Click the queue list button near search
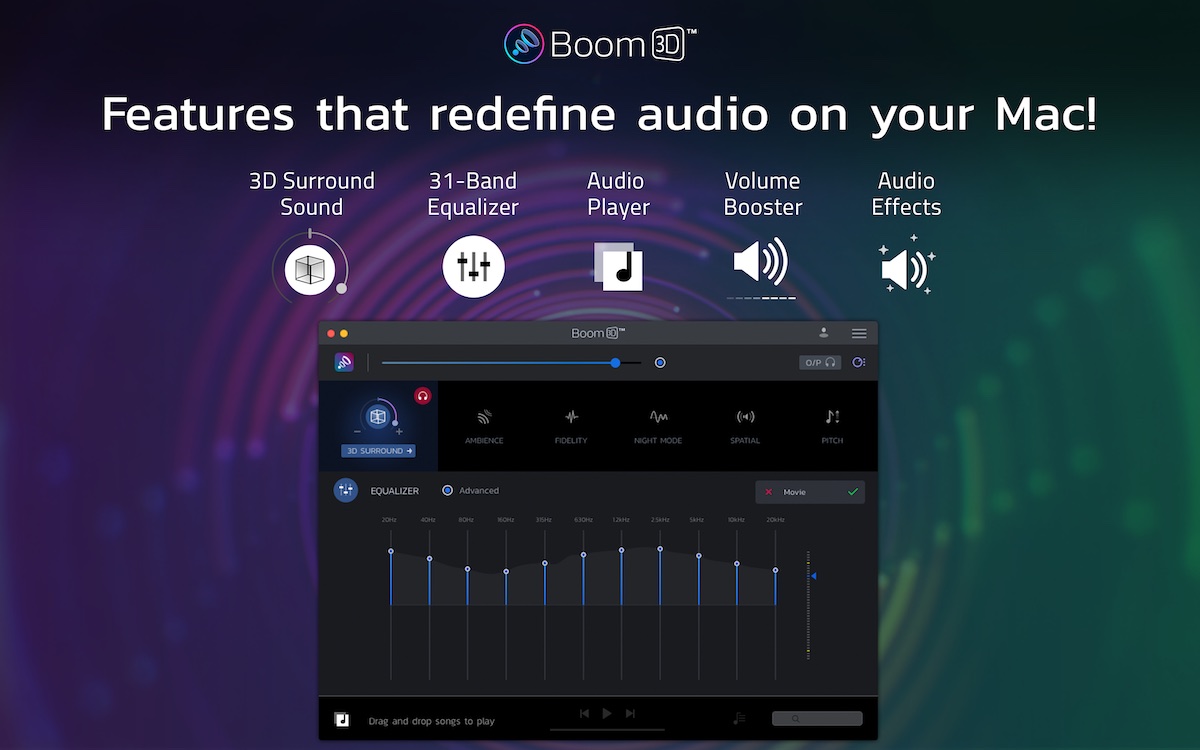1200x750 pixels. (x=738, y=718)
